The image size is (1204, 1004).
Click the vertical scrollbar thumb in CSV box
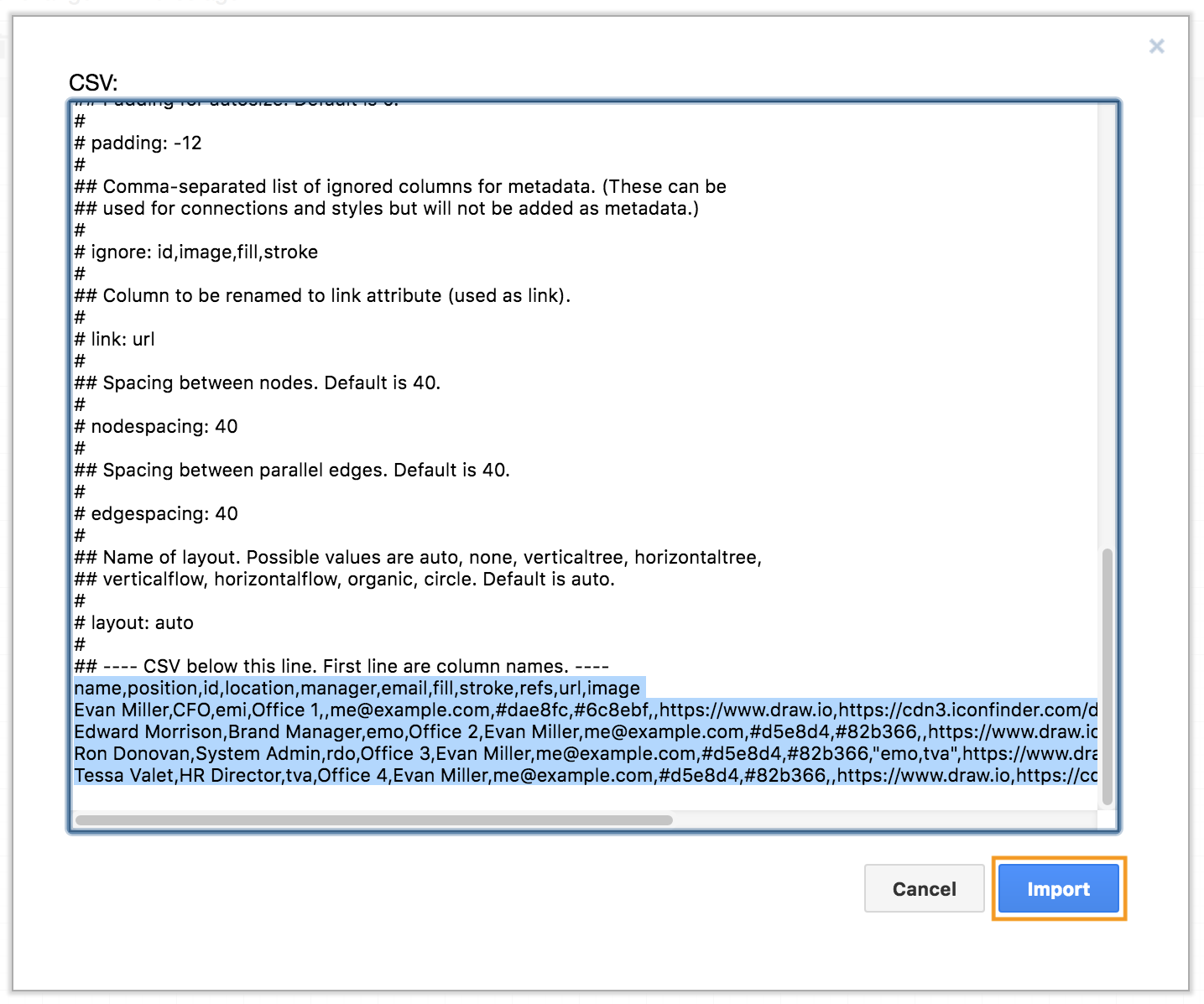coord(1107,675)
